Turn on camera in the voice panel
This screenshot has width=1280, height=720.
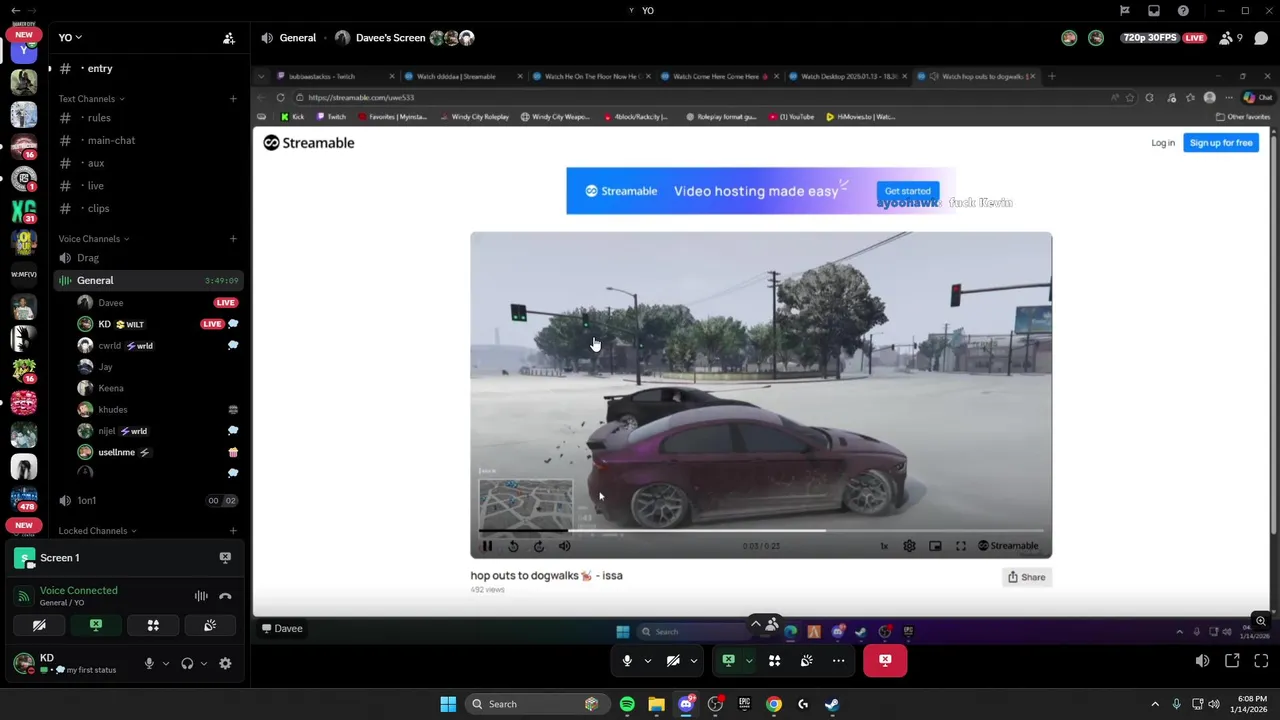pos(39,625)
